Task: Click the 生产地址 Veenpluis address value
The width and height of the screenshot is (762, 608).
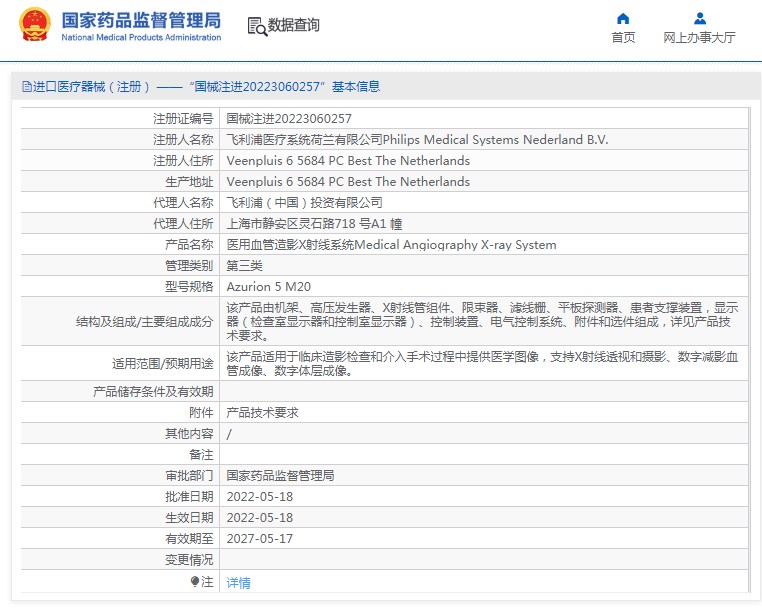Action: [x=348, y=181]
